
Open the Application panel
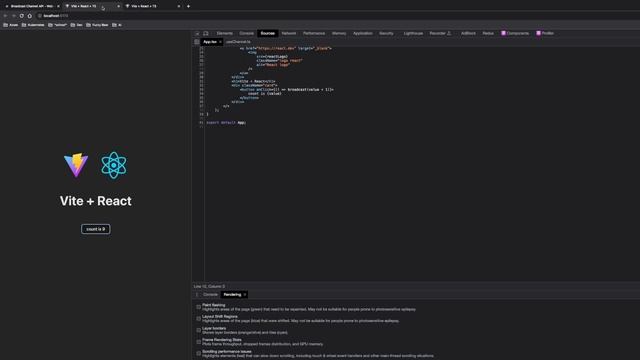click(362, 33)
